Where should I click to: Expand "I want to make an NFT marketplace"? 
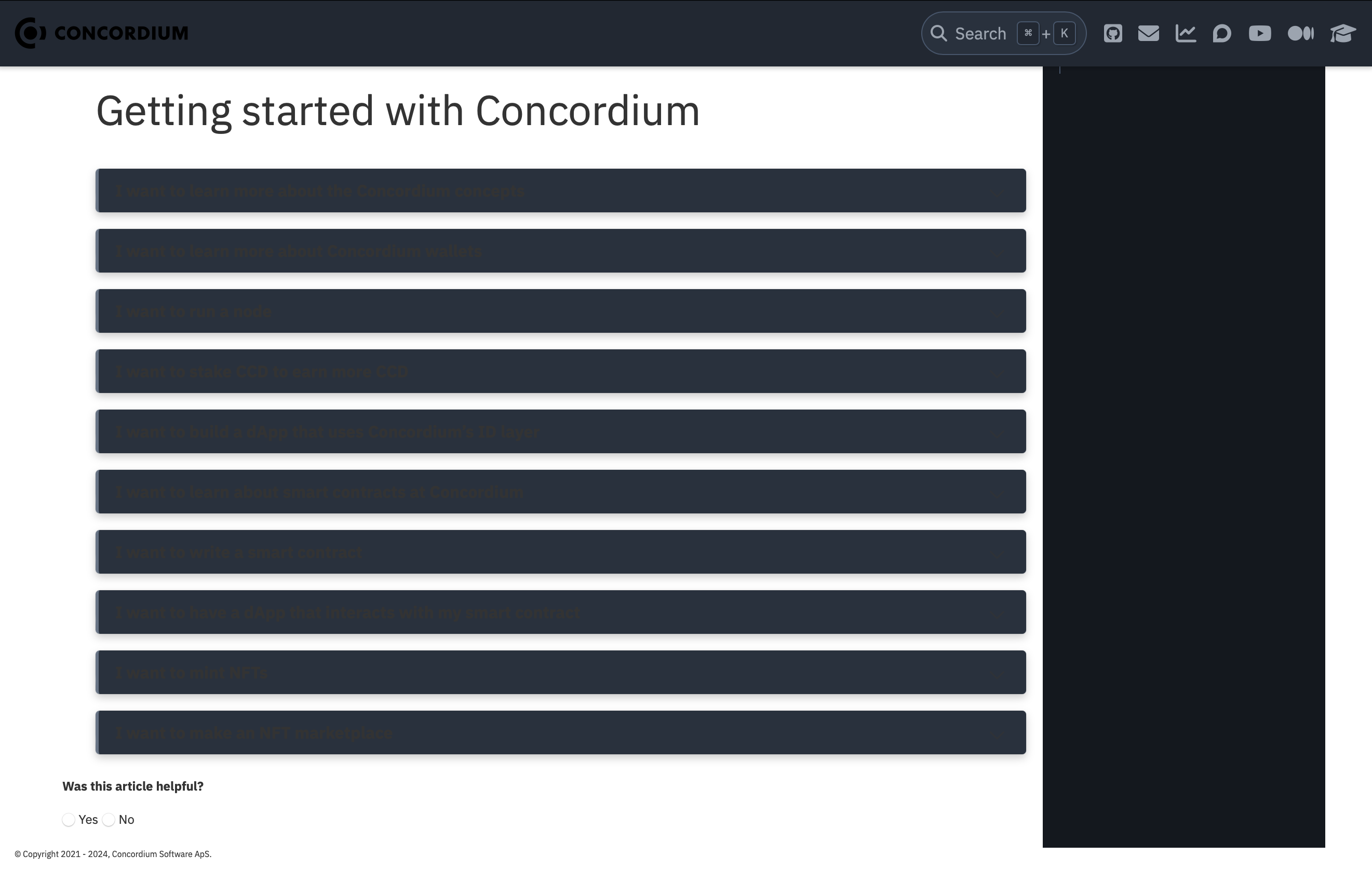click(561, 733)
